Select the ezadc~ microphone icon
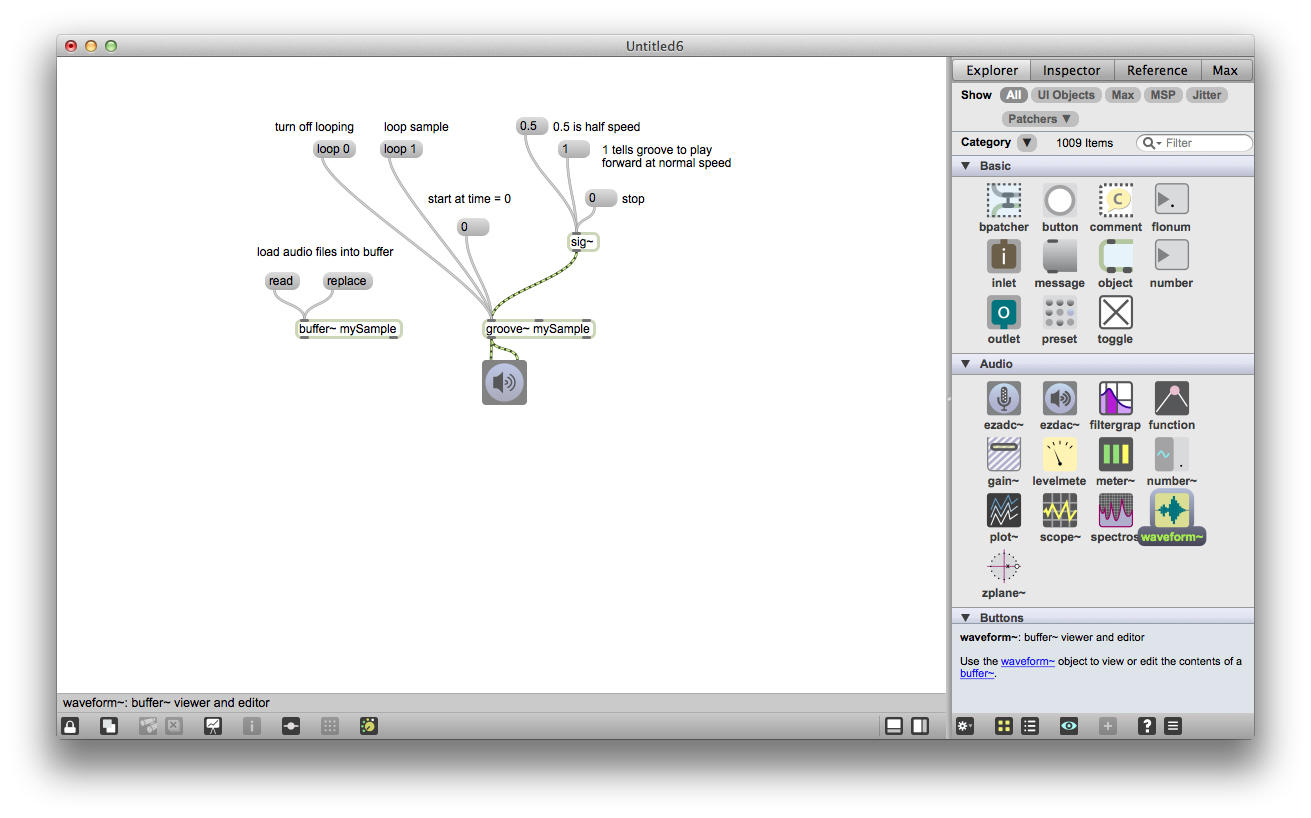Viewport: 1311px width, 818px height. pyautogui.click(x=1004, y=398)
